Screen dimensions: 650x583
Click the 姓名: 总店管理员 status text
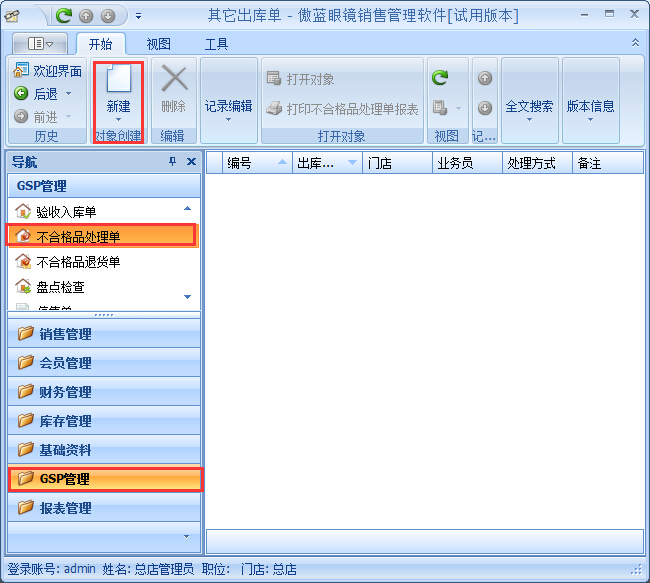pyautogui.click(x=148, y=569)
